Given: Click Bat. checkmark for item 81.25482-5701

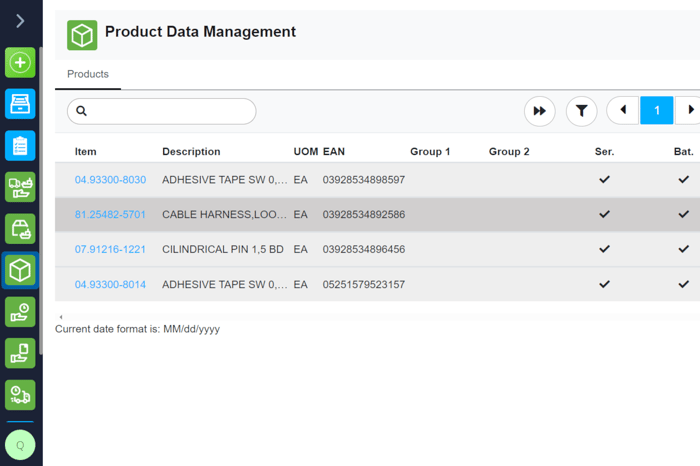Looking at the screenshot, I should coord(683,214).
